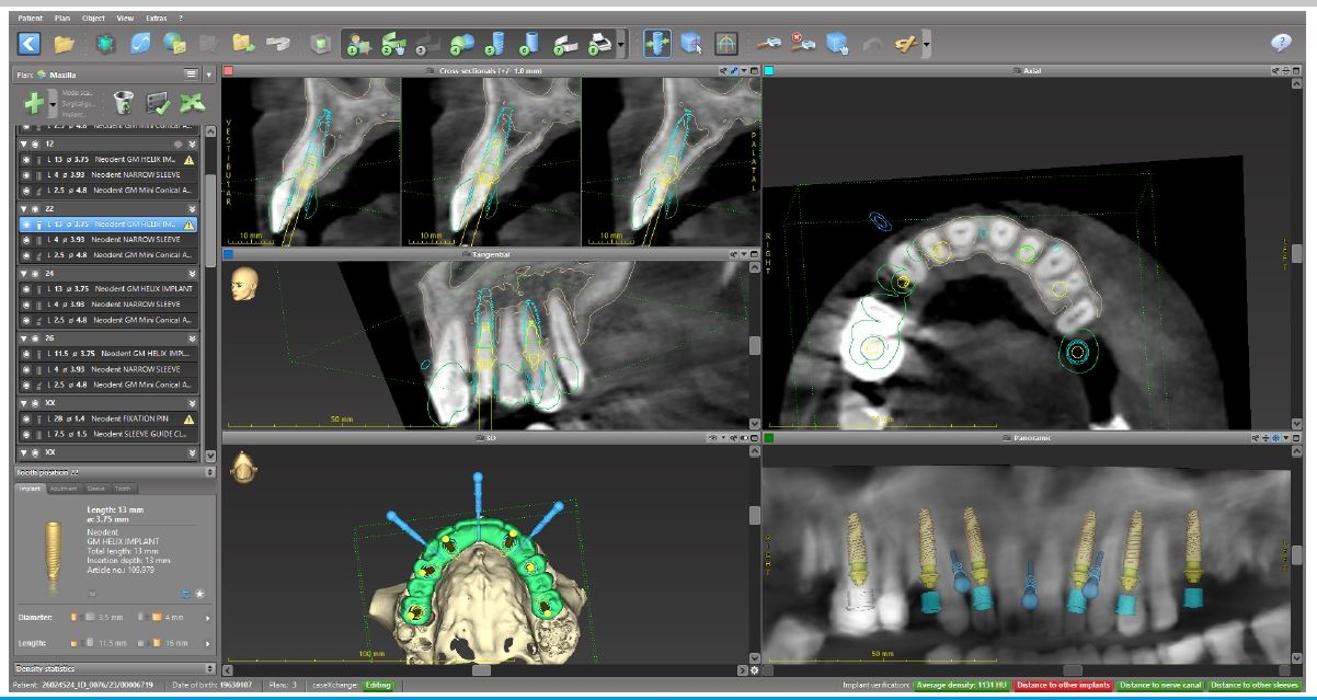
Task: Click the add measurement tool icon
Action: [x=768, y=43]
